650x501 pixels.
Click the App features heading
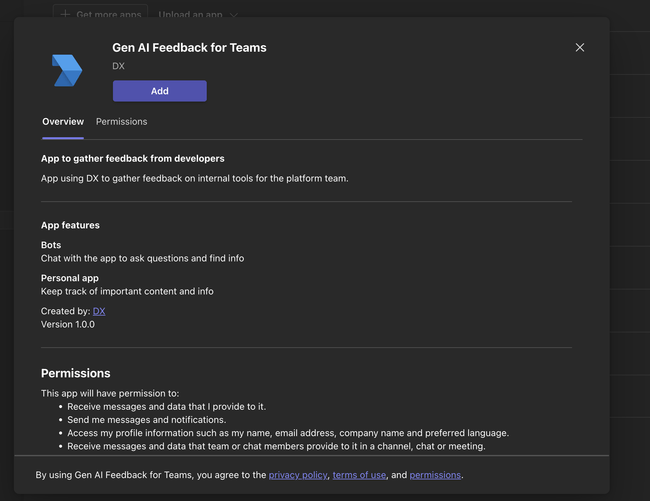[70, 225]
